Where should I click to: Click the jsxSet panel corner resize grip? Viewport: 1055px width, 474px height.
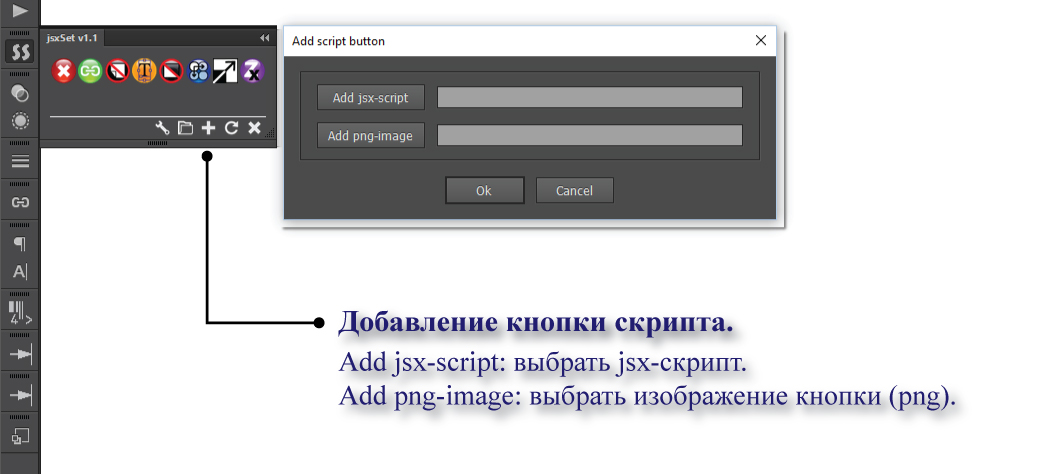pyautogui.click(x=270, y=135)
